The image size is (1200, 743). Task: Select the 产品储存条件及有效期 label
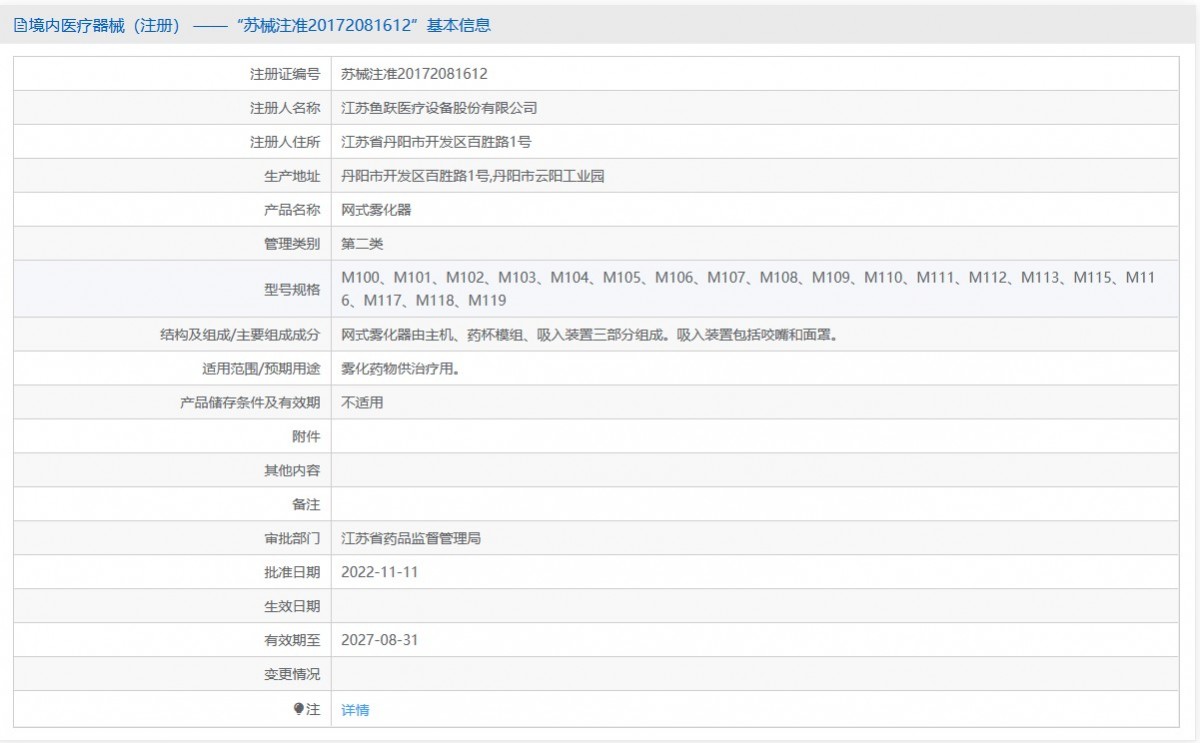[250, 403]
